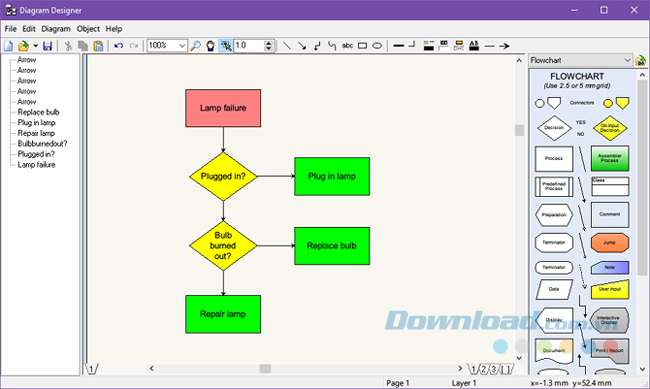Select 'Plug in lamp' in the object tree
The image size is (650, 389).
pyautogui.click(x=36, y=122)
